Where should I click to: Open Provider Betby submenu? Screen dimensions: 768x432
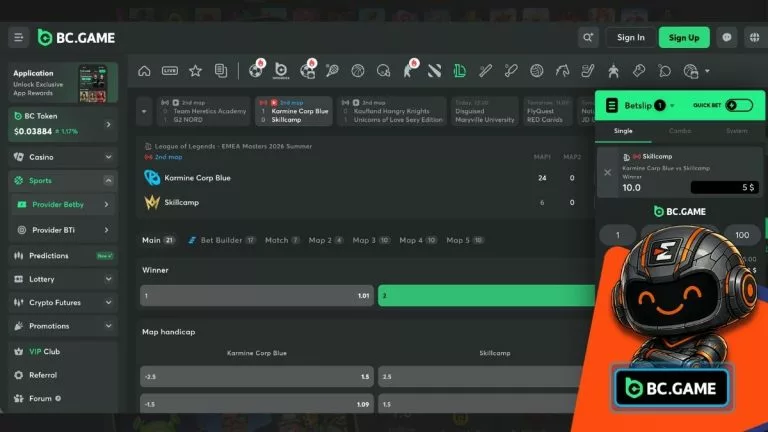(63, 205)
